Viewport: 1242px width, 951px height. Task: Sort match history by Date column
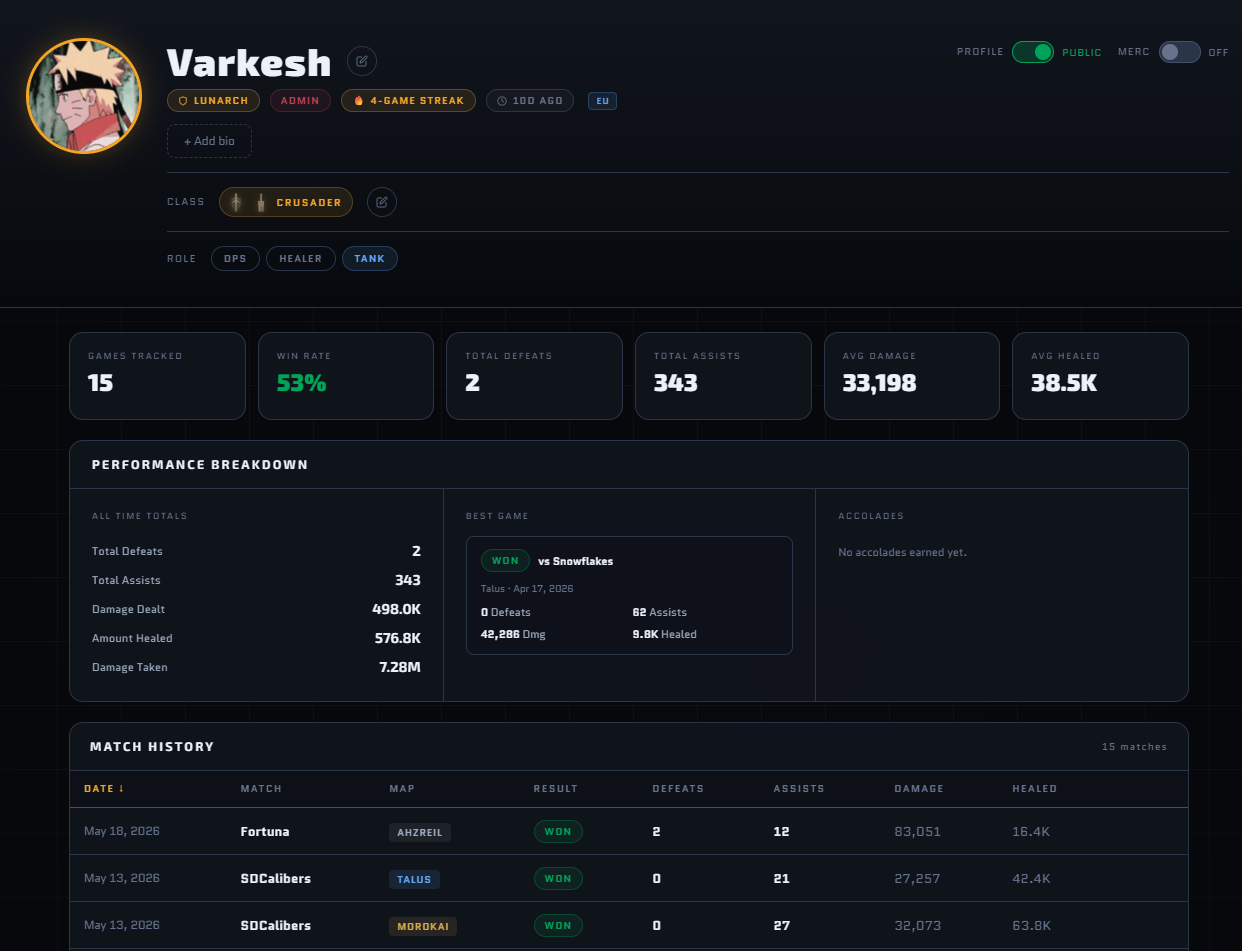104,788
